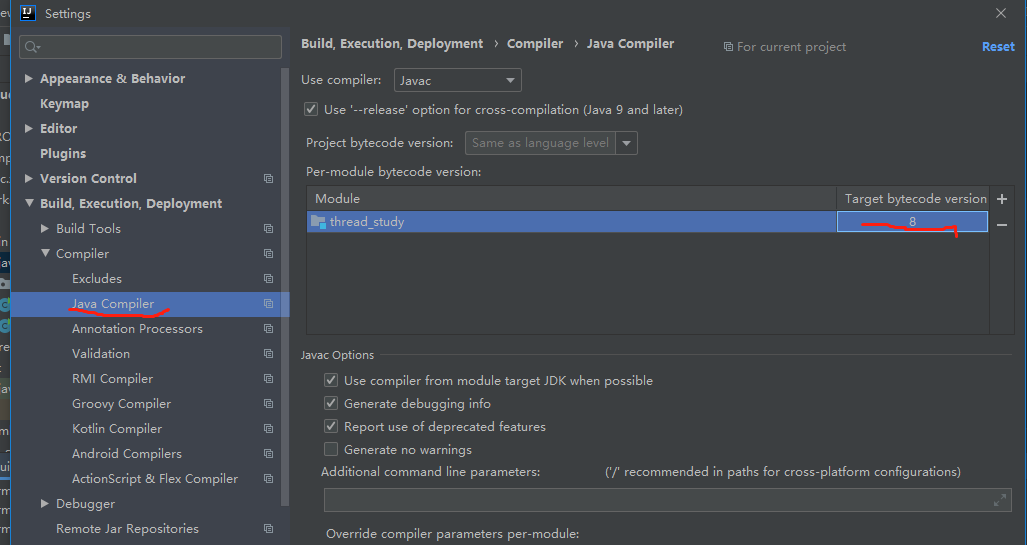Collapse the Compiler node
Image resolution: width=1027 pixels, height=545 pixels.
45,254
